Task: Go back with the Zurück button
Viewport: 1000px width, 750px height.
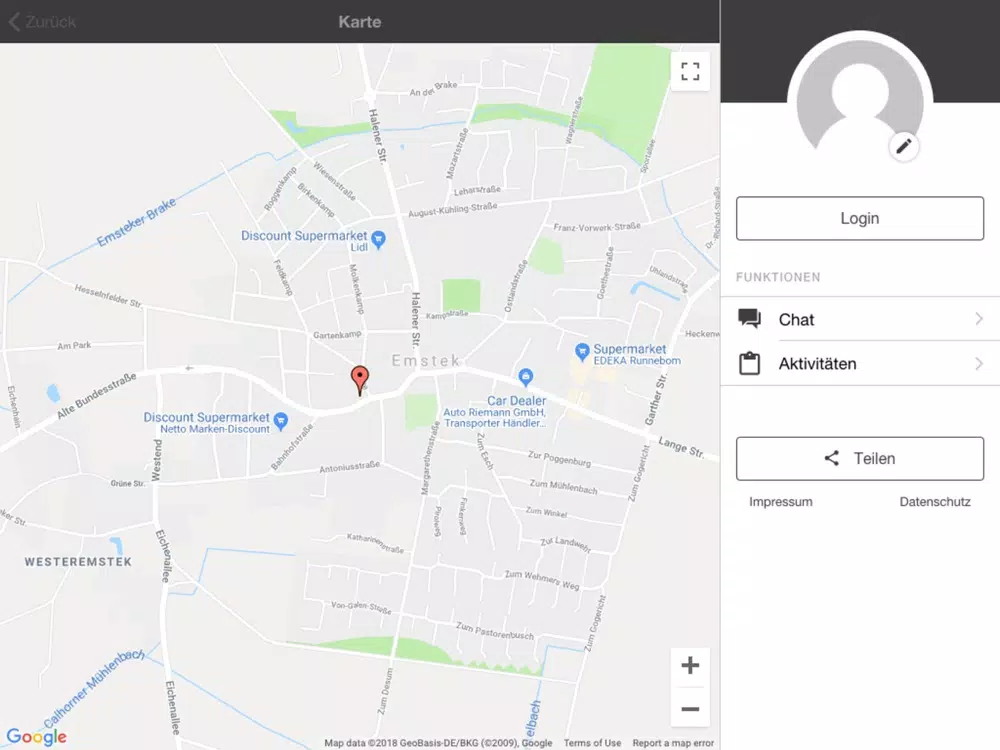Action: click(42, 22)
